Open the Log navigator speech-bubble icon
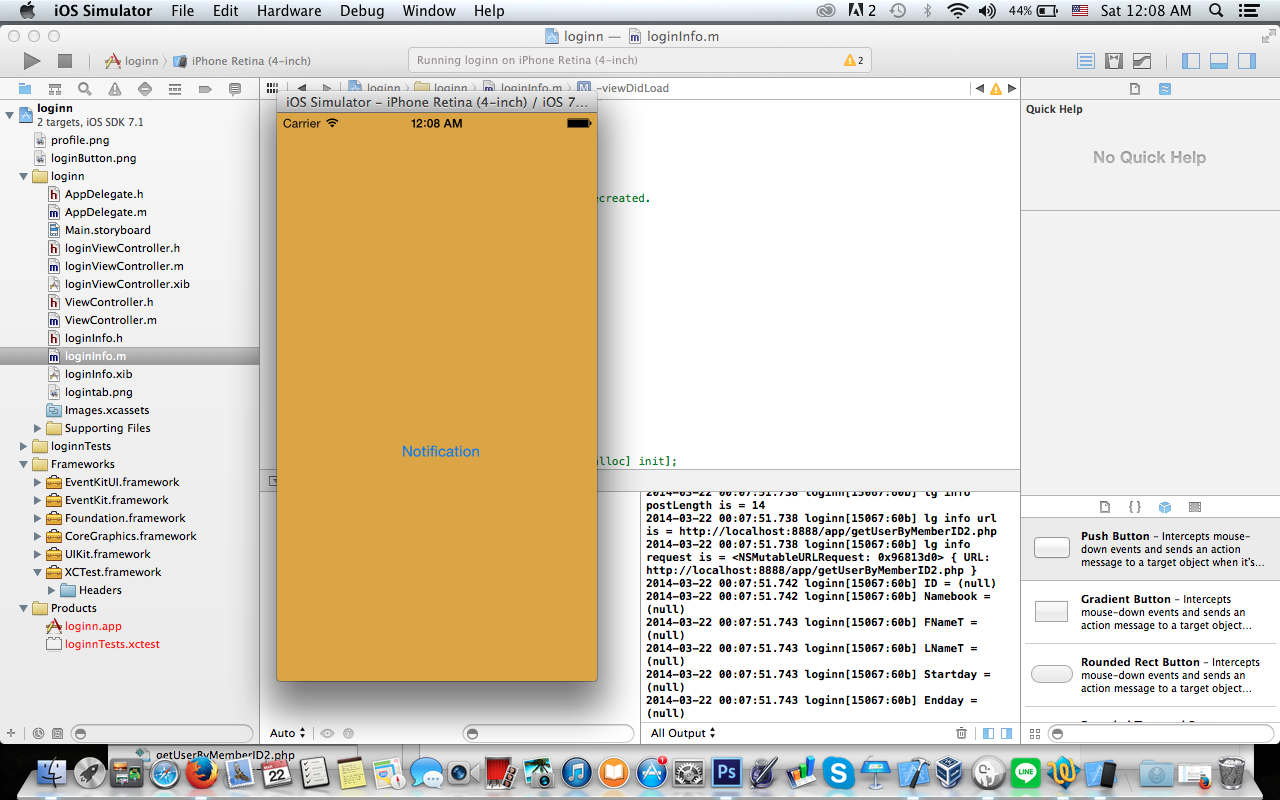This screenshot has width=1280, height=800. tap(235, 89)
